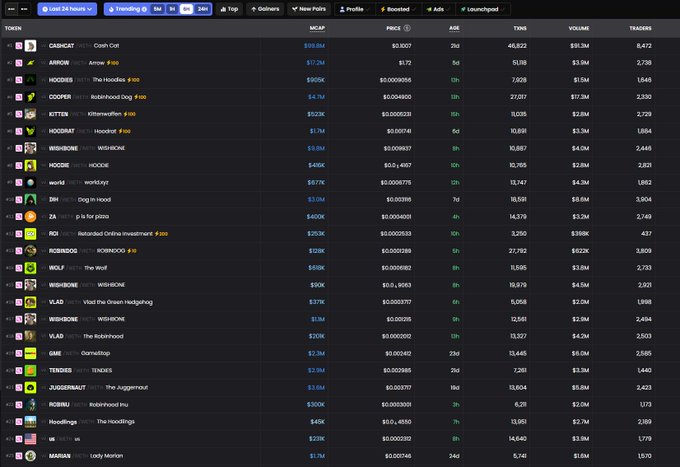Click the $17.2M market cap of ARROW
This screenshot has width=680, height=467.
[315, 63]
